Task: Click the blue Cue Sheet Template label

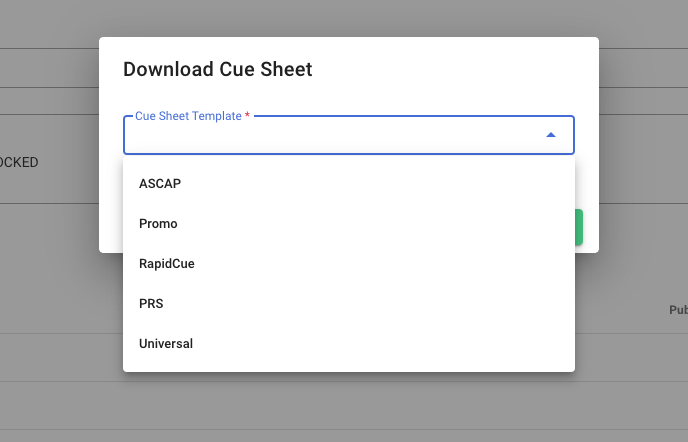Action: (x=188, y=116)
